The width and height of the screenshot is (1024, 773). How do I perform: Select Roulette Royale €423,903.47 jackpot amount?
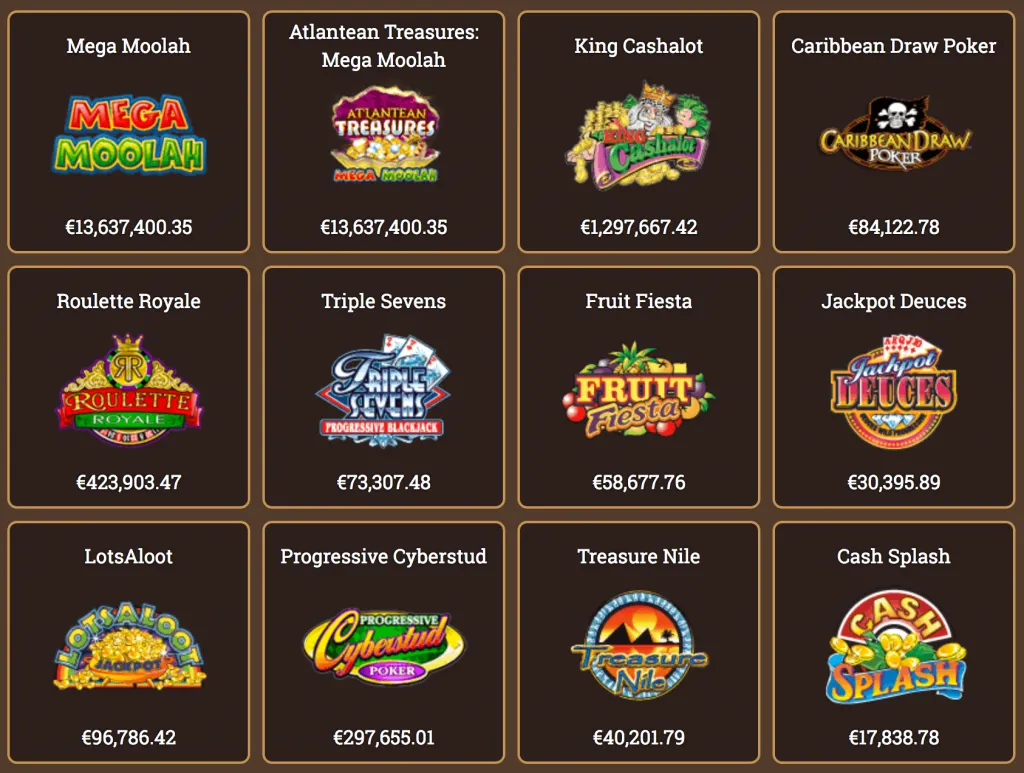[129, 482]
